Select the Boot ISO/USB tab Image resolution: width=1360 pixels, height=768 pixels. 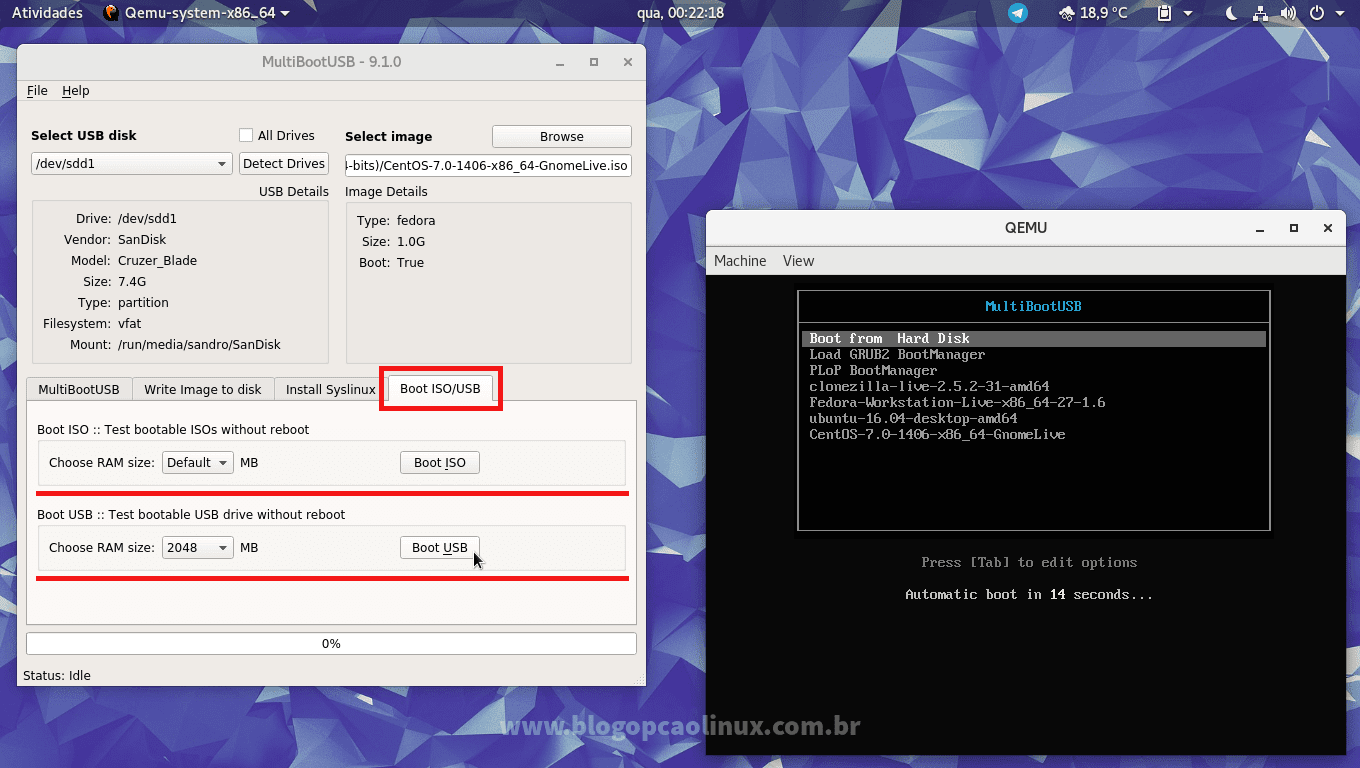pyautogui.click(x=440, y=388)
